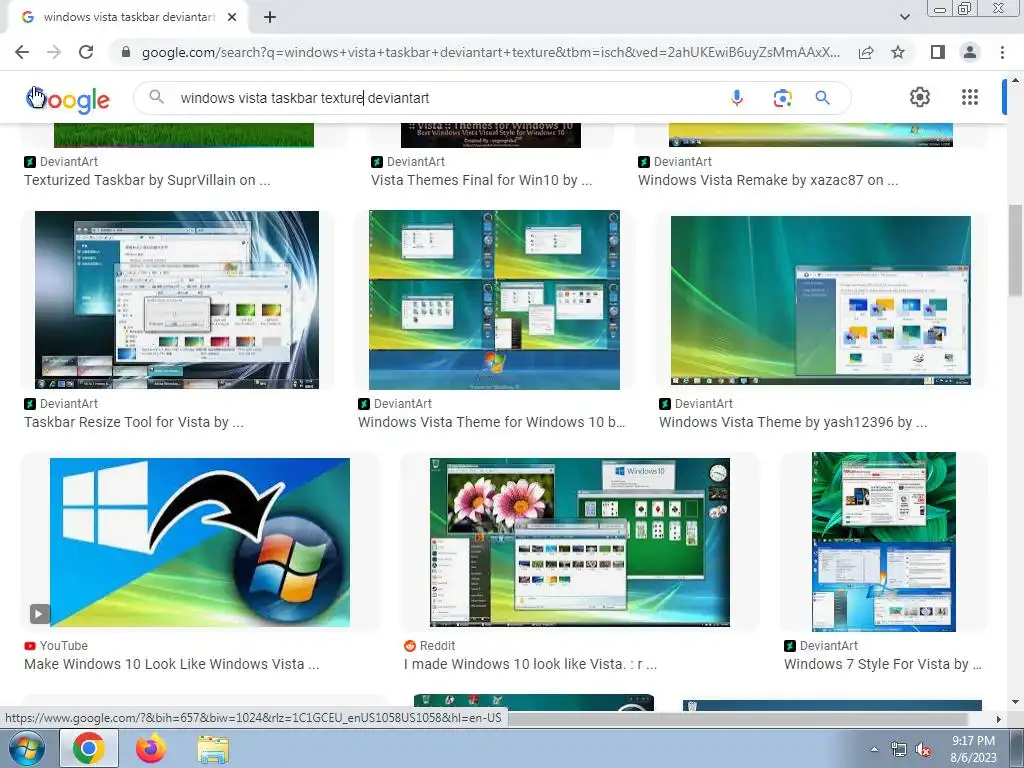Select the windows vista taskbar deviantart tab

(129, 18)
